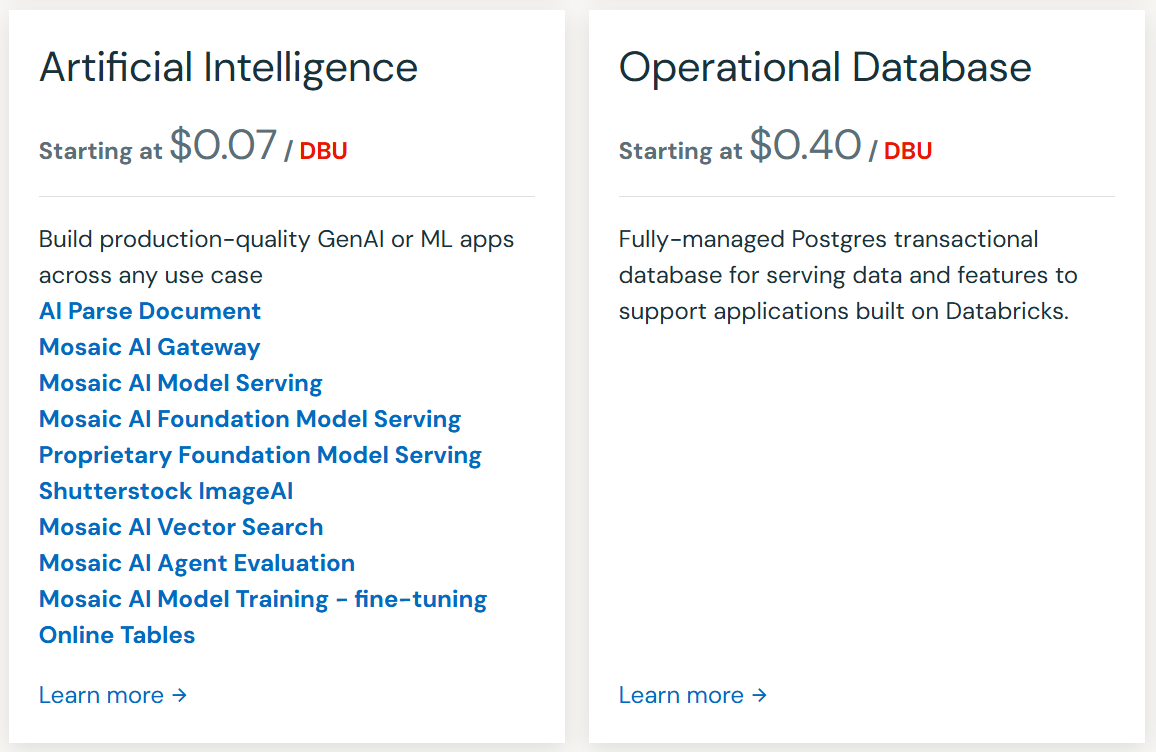Viewport: 1156px width, 752px height.
Task: Click Learn more on Operational Database card
Action: (681, 695)
